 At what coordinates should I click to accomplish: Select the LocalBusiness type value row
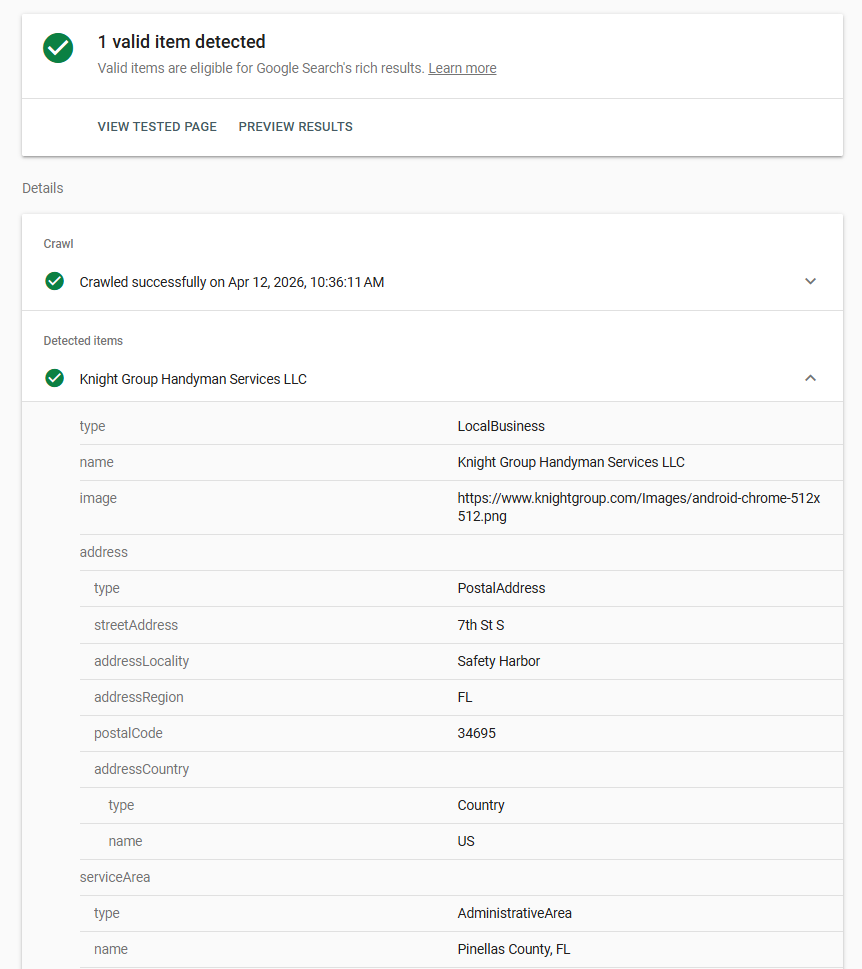pos(501,426)
